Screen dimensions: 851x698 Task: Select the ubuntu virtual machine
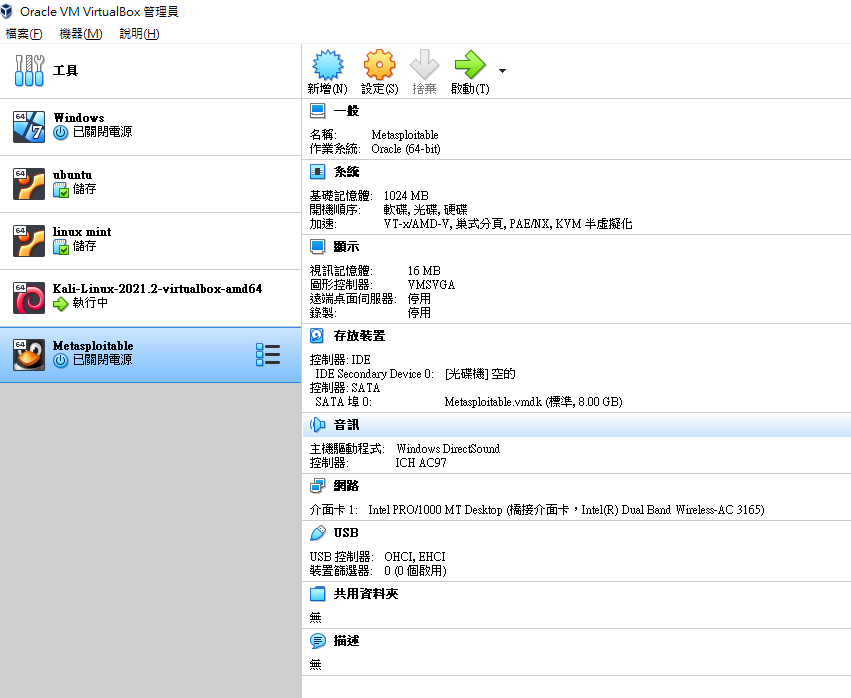pyautogui.click(x=150, y=184)
